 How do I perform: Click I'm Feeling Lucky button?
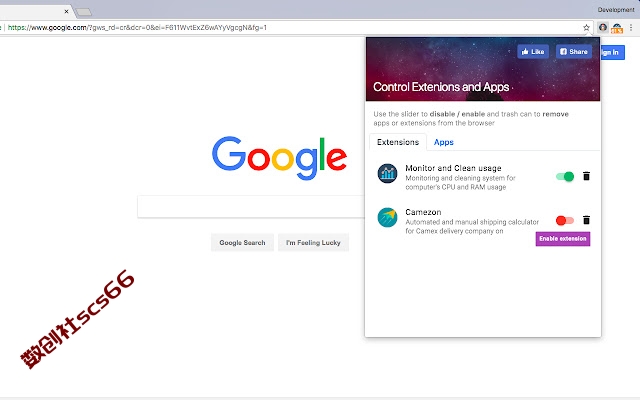[313, 242]
